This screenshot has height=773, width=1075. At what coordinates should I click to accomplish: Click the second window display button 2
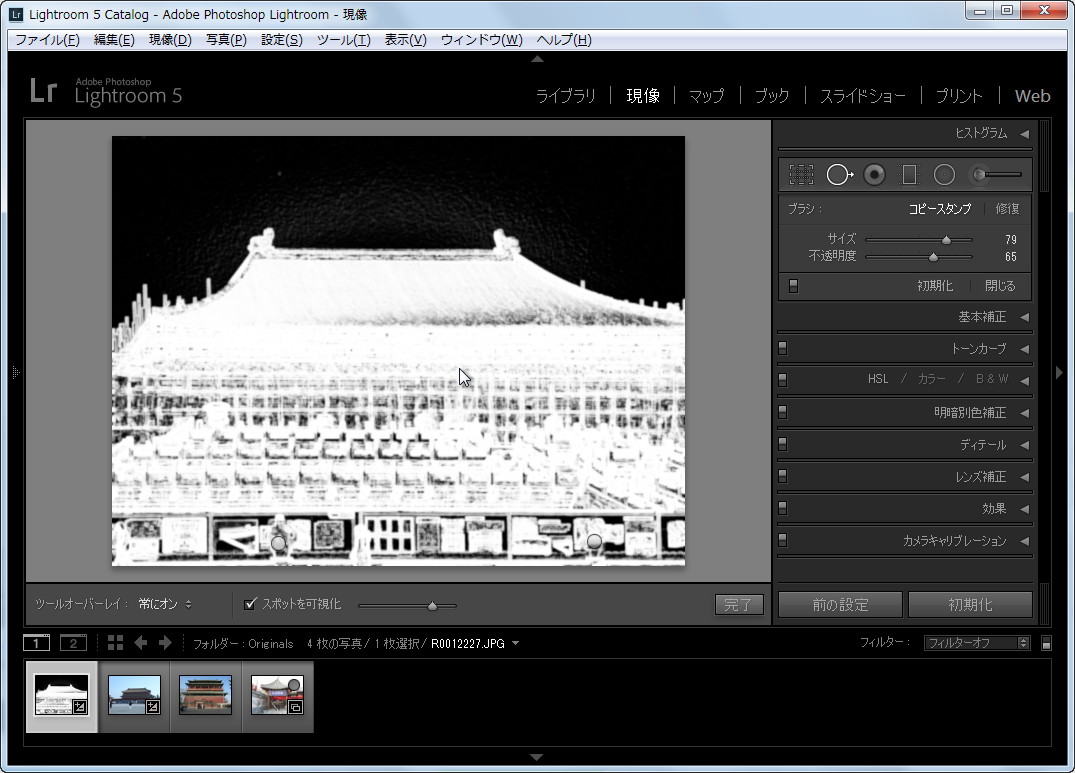(x=73, y=643)
